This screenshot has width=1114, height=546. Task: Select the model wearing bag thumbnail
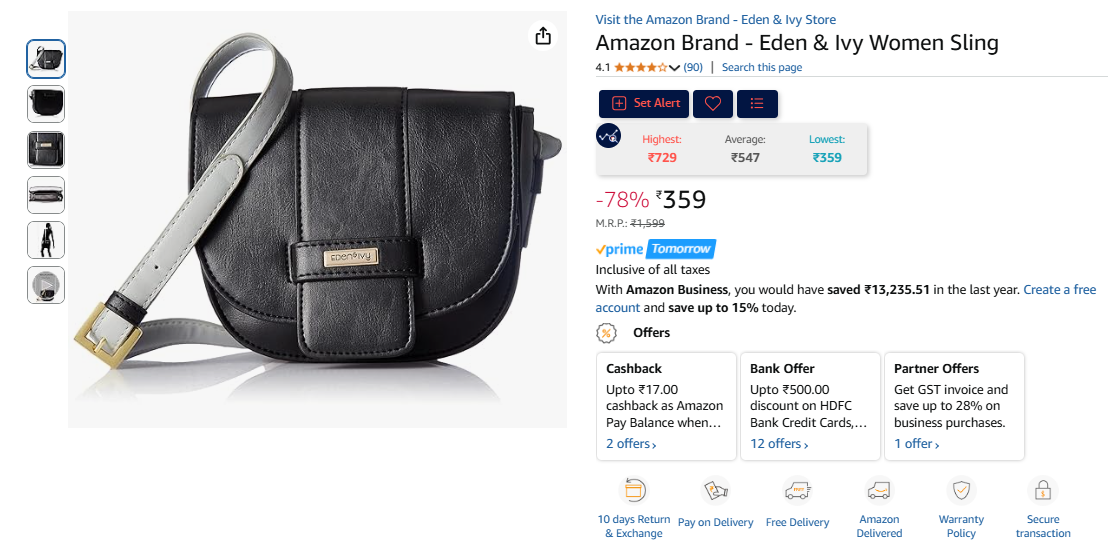click(46, 240)
